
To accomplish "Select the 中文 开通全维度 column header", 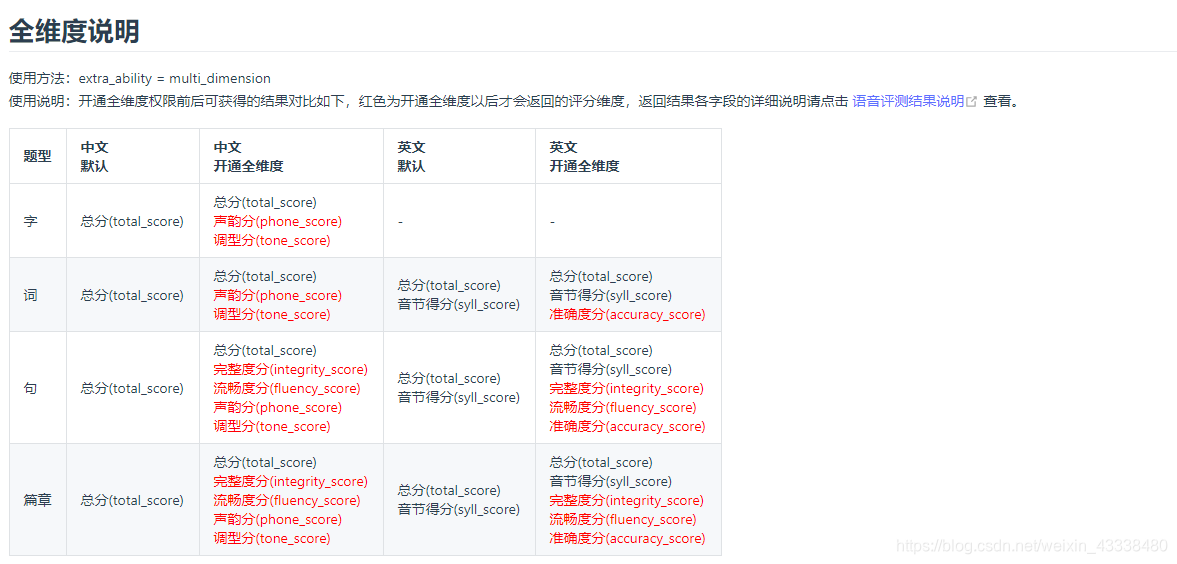I will (x=291, y=156).
